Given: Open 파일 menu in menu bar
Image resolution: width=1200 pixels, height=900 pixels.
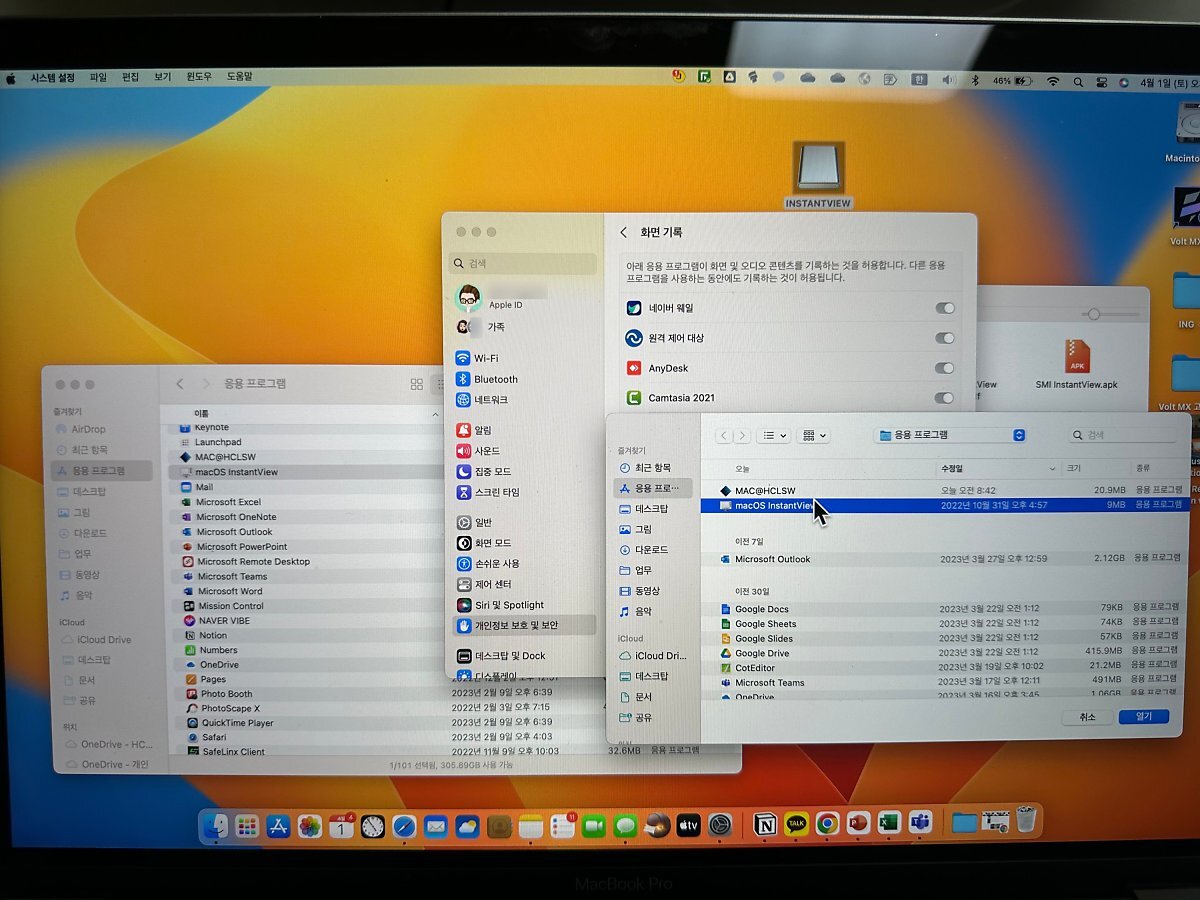Looking at the screenshot, I should point(98,77).
